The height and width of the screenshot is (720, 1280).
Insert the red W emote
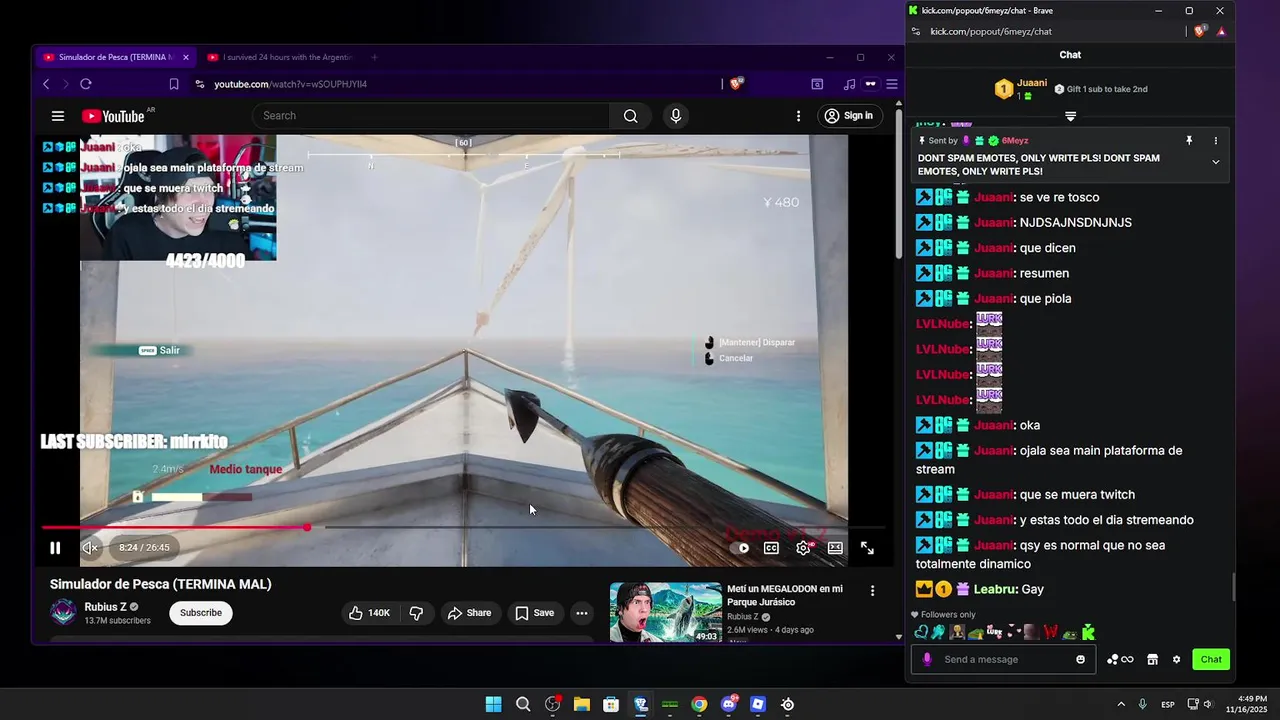pyautogui.click(x=1051, y=632)
